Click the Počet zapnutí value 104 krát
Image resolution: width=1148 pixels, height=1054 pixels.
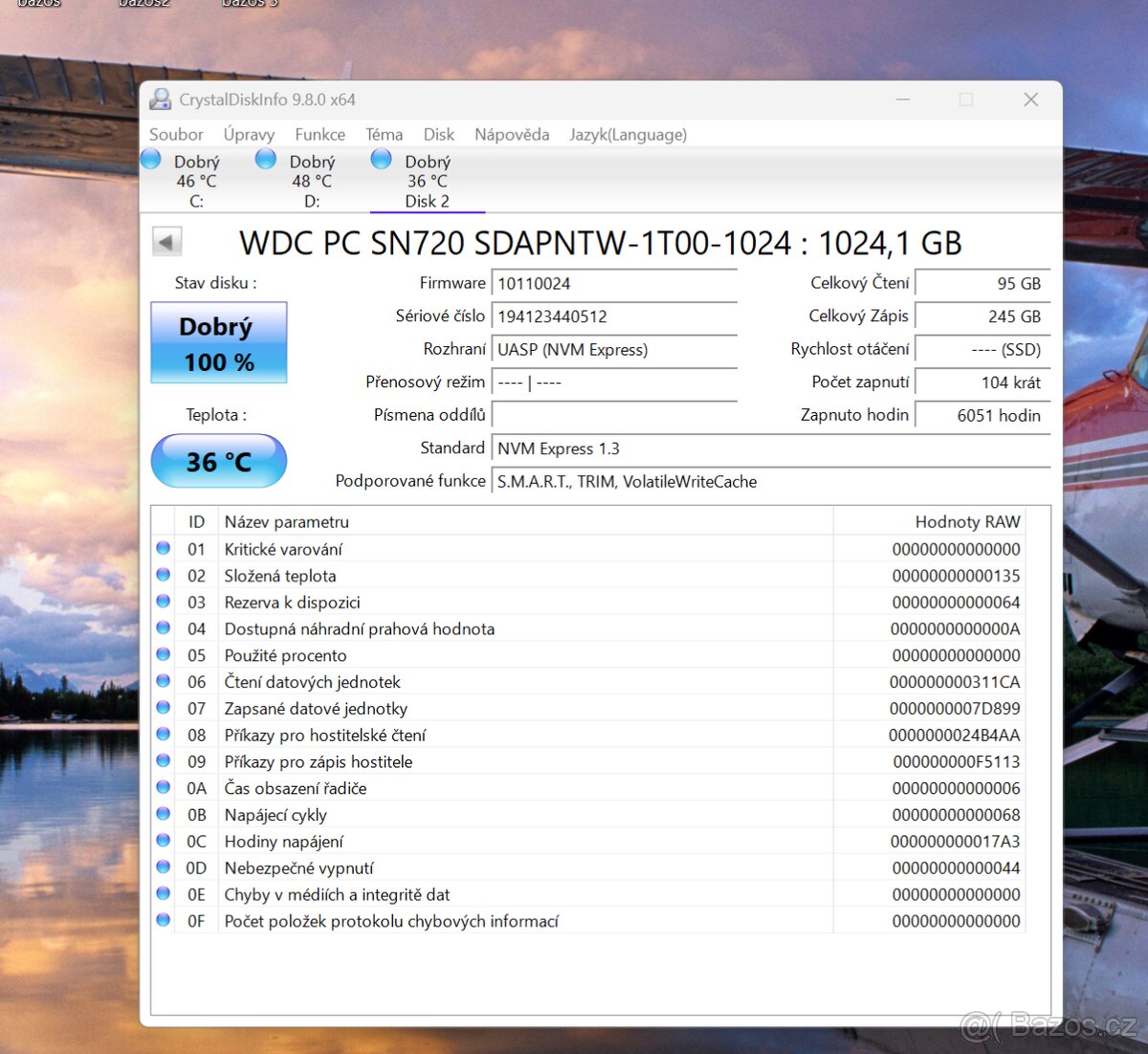click(982, 382)
